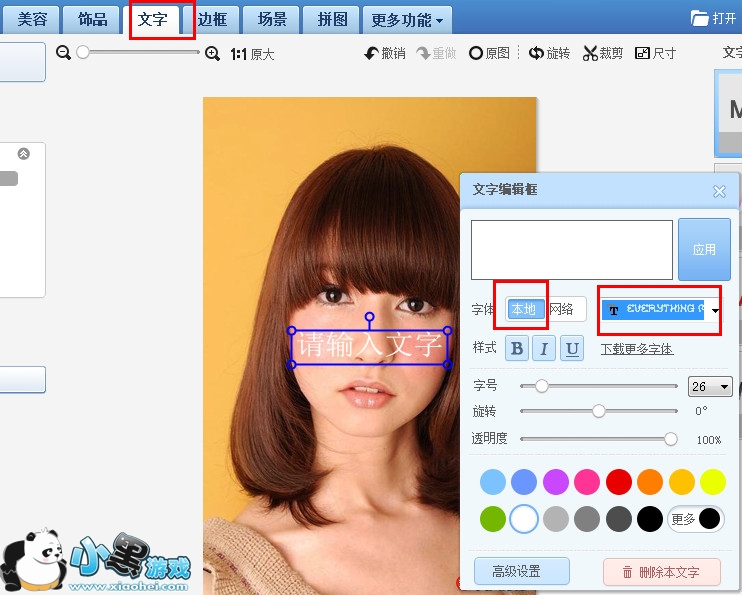Viewport: 742px width, 595px height.
Task: Expand the 更多功能 menu
Action: tap(406, 19)
